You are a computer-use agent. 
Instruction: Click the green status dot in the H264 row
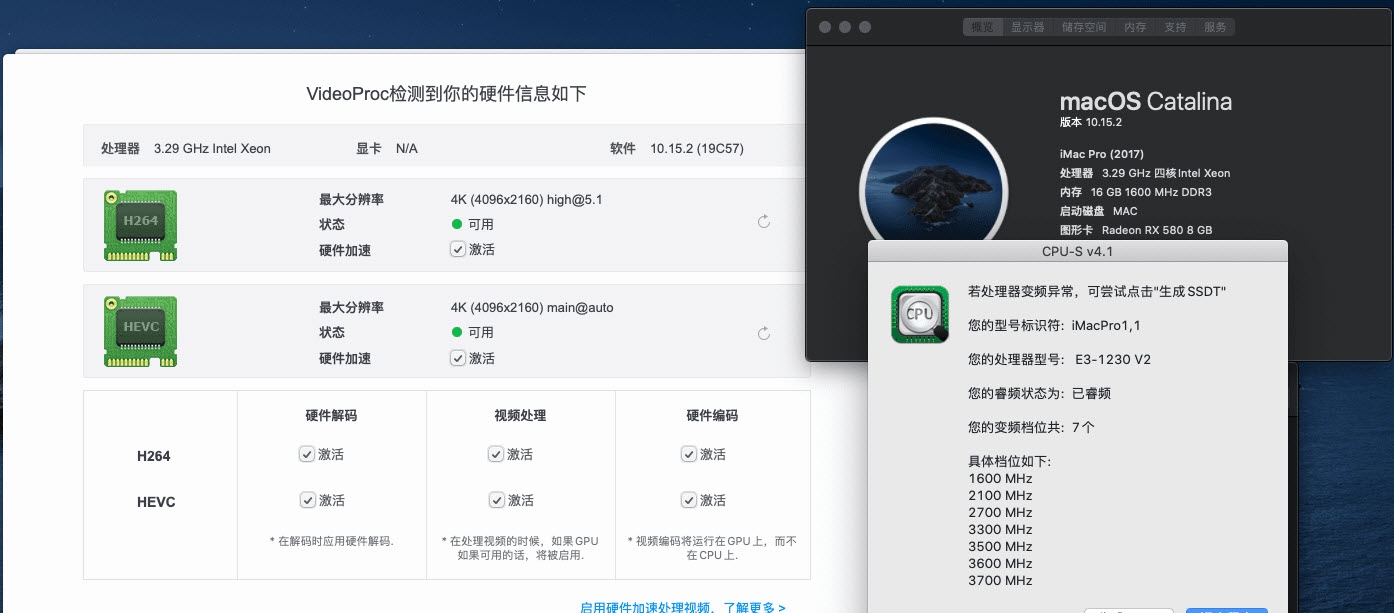tap(457, 224)
